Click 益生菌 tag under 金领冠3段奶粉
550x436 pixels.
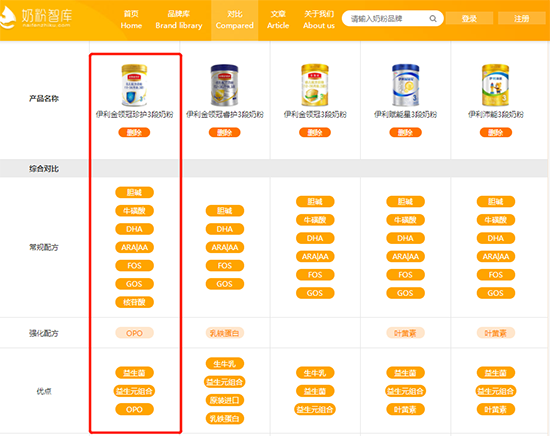[315, 391]
